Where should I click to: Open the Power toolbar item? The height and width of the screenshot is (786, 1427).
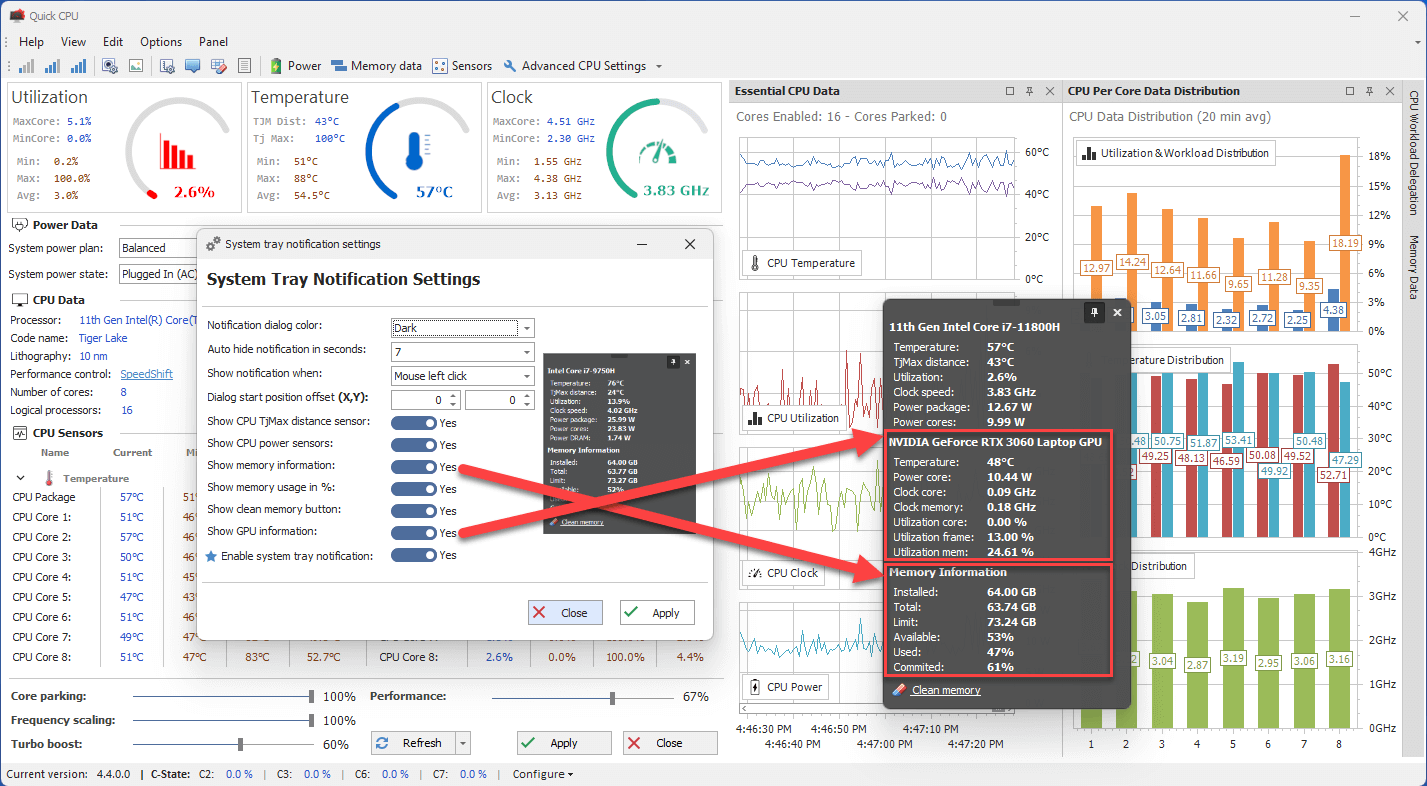click(296, 66)
